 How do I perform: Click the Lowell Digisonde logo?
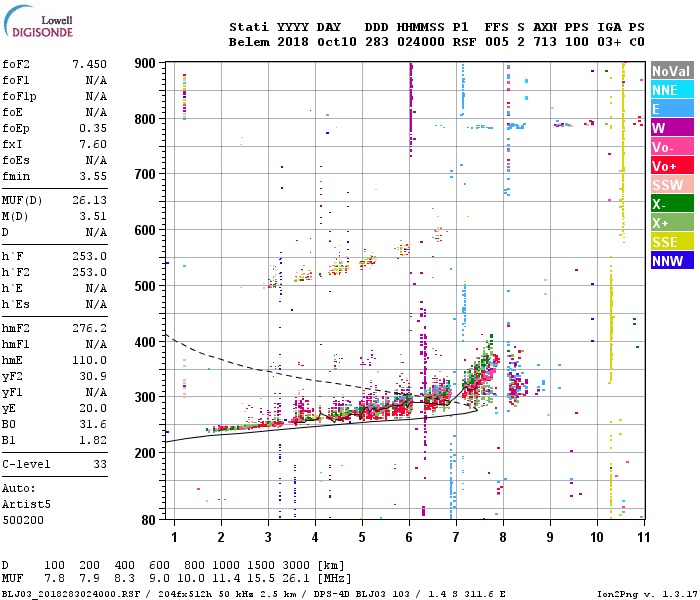pos(38,21)
